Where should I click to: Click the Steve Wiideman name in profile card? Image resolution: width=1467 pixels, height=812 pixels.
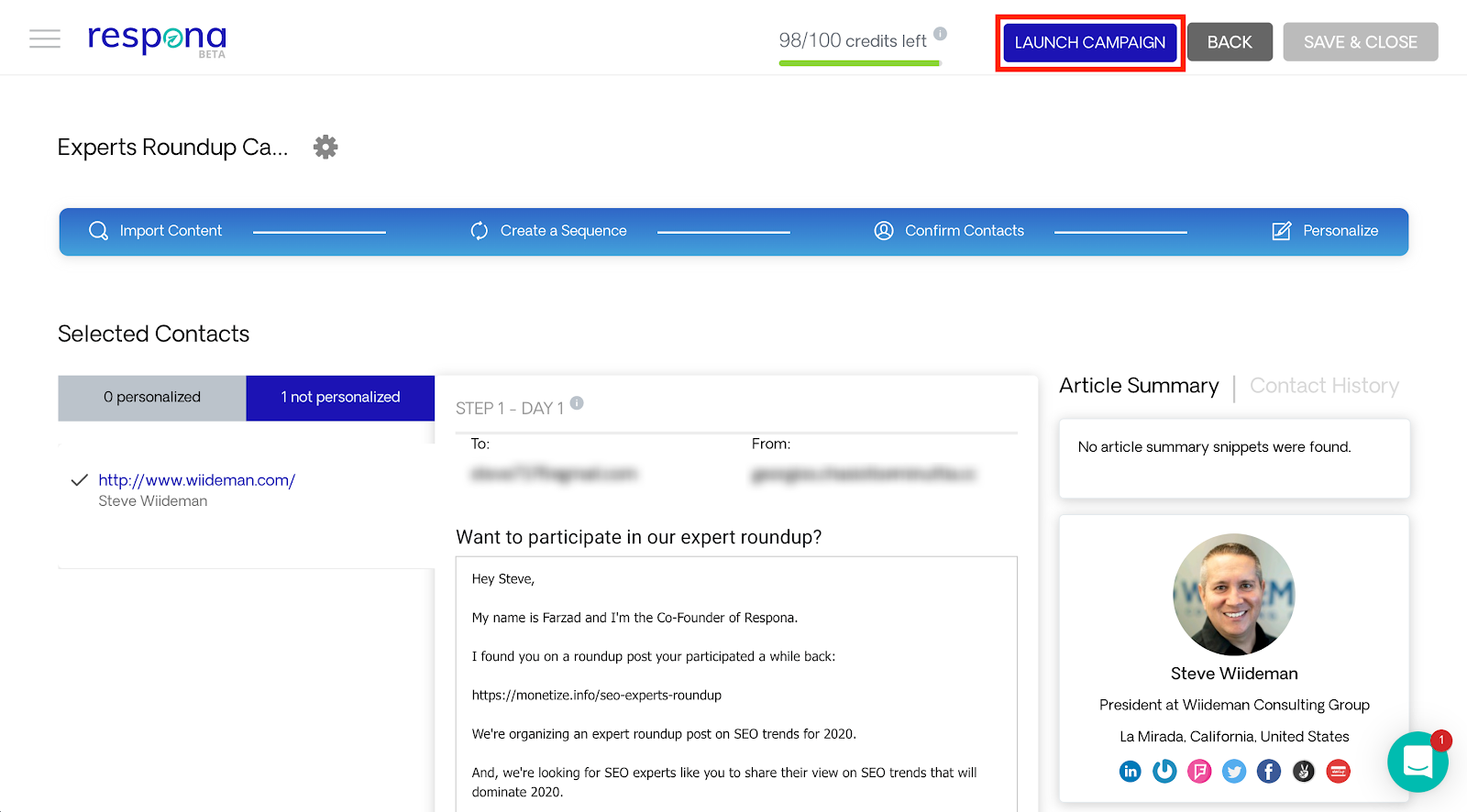pos(1234,674)
